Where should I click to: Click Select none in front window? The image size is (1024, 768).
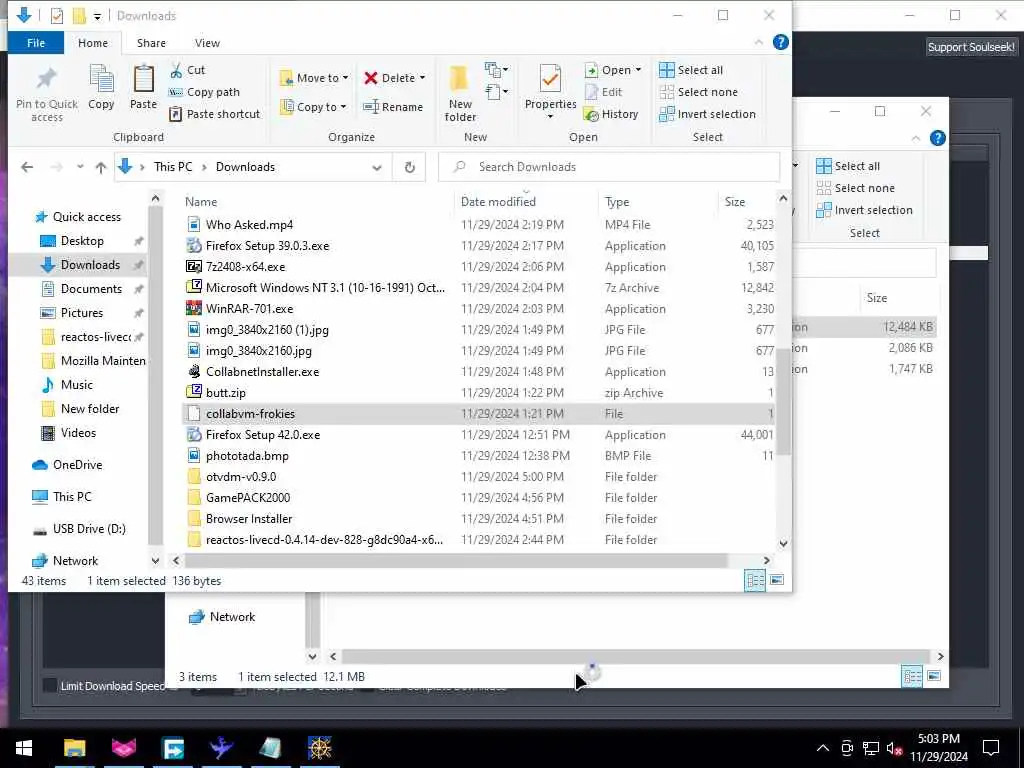[x=698, y=92]
